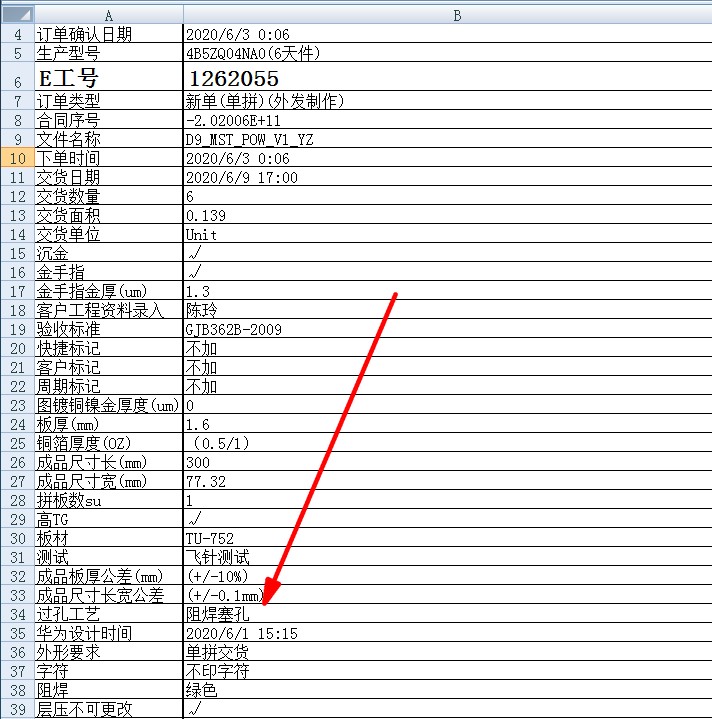Click cell with name 陈玲
712x719 pixels.
pos(447,310)
